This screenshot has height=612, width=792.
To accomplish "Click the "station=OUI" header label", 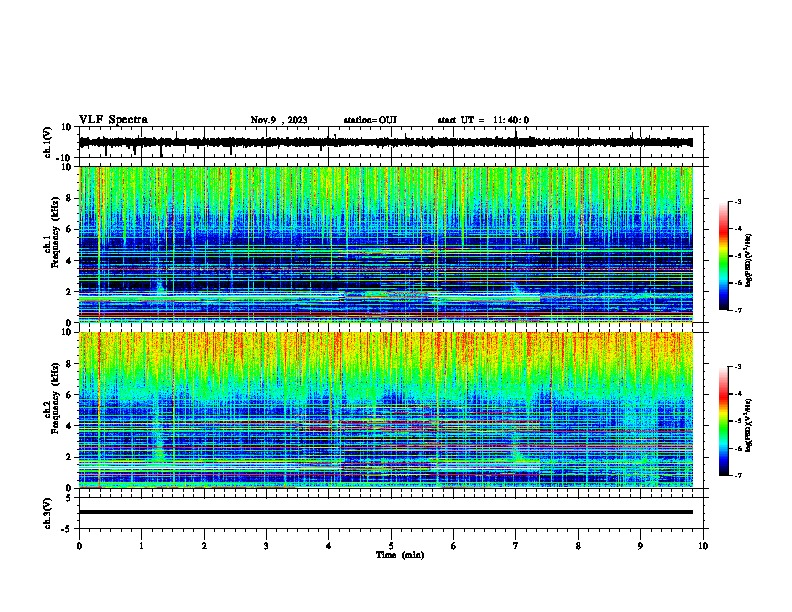I will [x=370, y=120].
